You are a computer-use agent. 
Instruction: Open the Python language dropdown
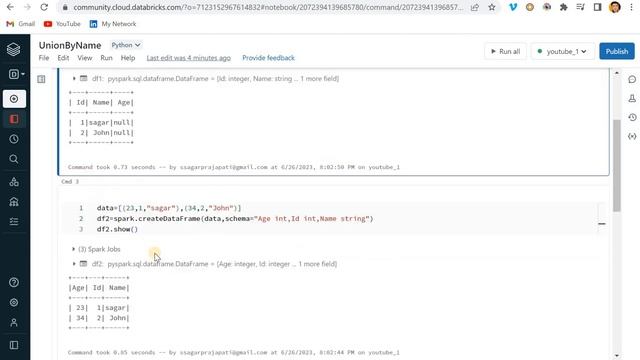[x=126, y=45]
